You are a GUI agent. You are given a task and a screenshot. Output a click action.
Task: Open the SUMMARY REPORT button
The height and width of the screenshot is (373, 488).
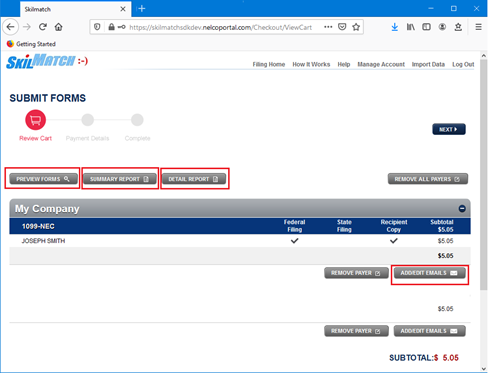[x=120, y=179]
